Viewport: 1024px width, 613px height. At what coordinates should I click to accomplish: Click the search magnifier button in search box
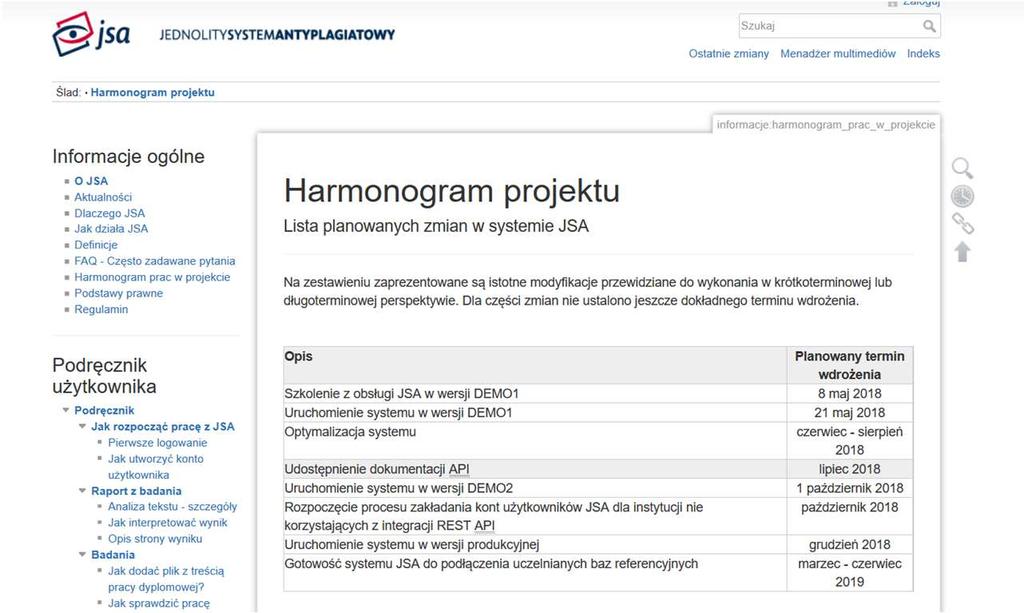coord(929,26)
